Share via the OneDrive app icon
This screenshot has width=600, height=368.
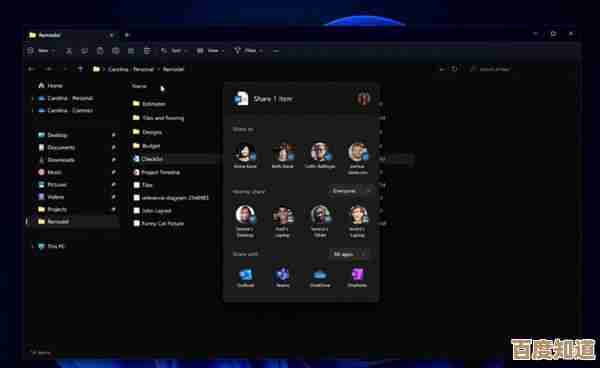pos(320,277)
